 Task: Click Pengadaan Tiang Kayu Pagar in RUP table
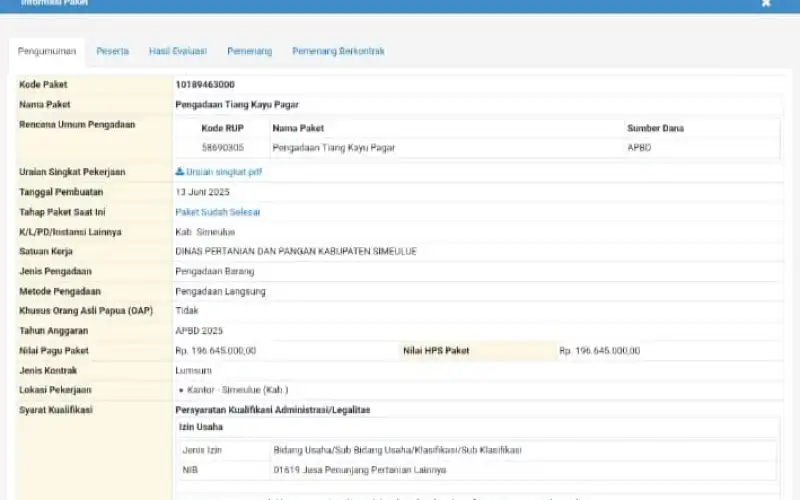click(x=334, y=147)
